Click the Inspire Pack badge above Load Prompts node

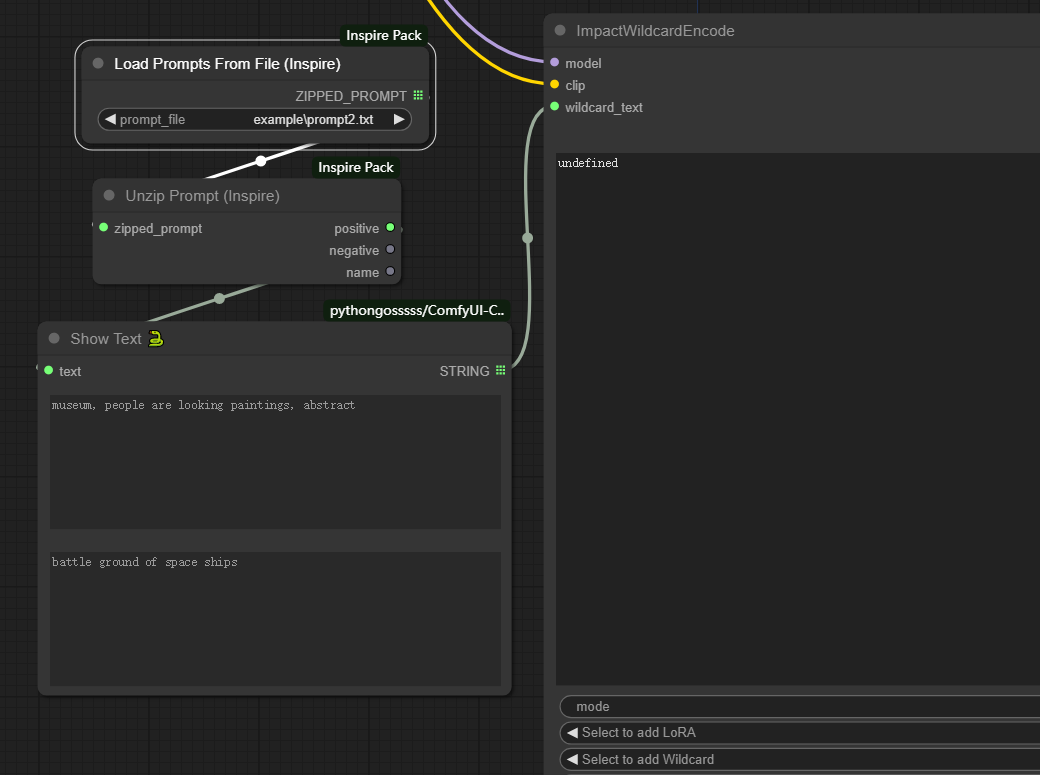click(x=383, y=35)
